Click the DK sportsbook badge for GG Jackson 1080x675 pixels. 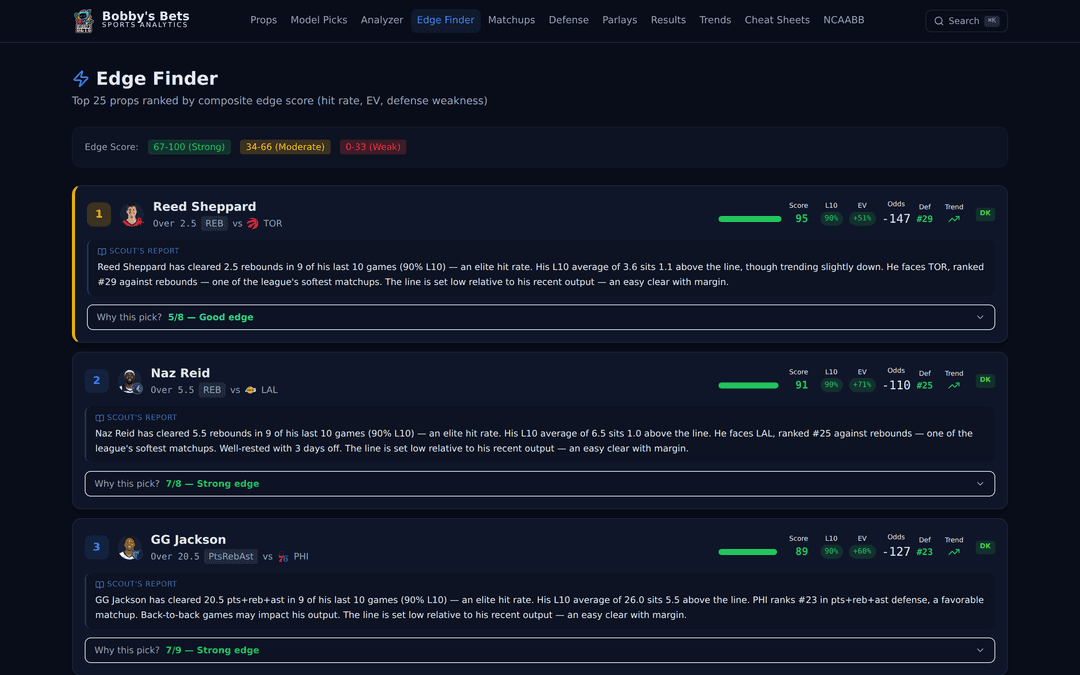point(985,546)
